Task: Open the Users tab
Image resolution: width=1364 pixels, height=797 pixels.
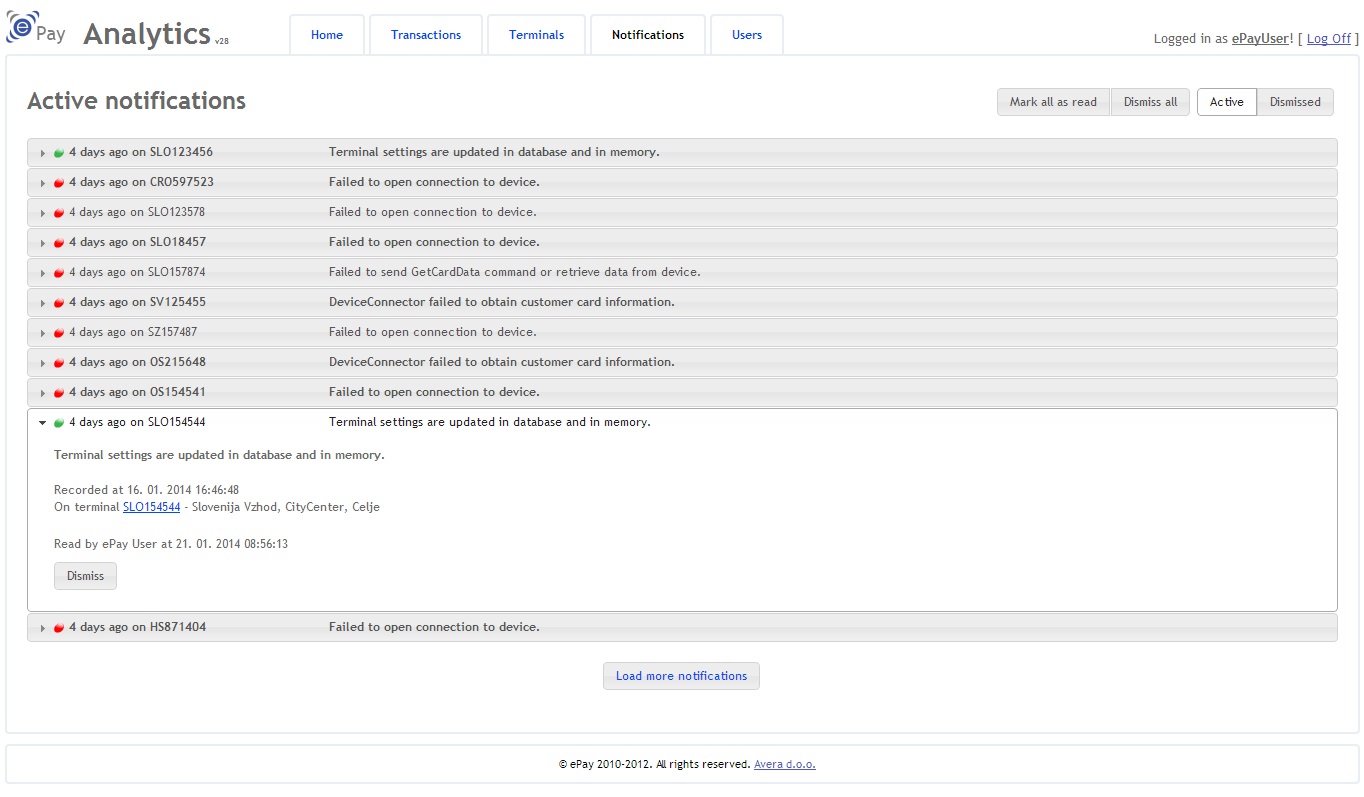Action: pyautogui.click(x=747, y=35)
